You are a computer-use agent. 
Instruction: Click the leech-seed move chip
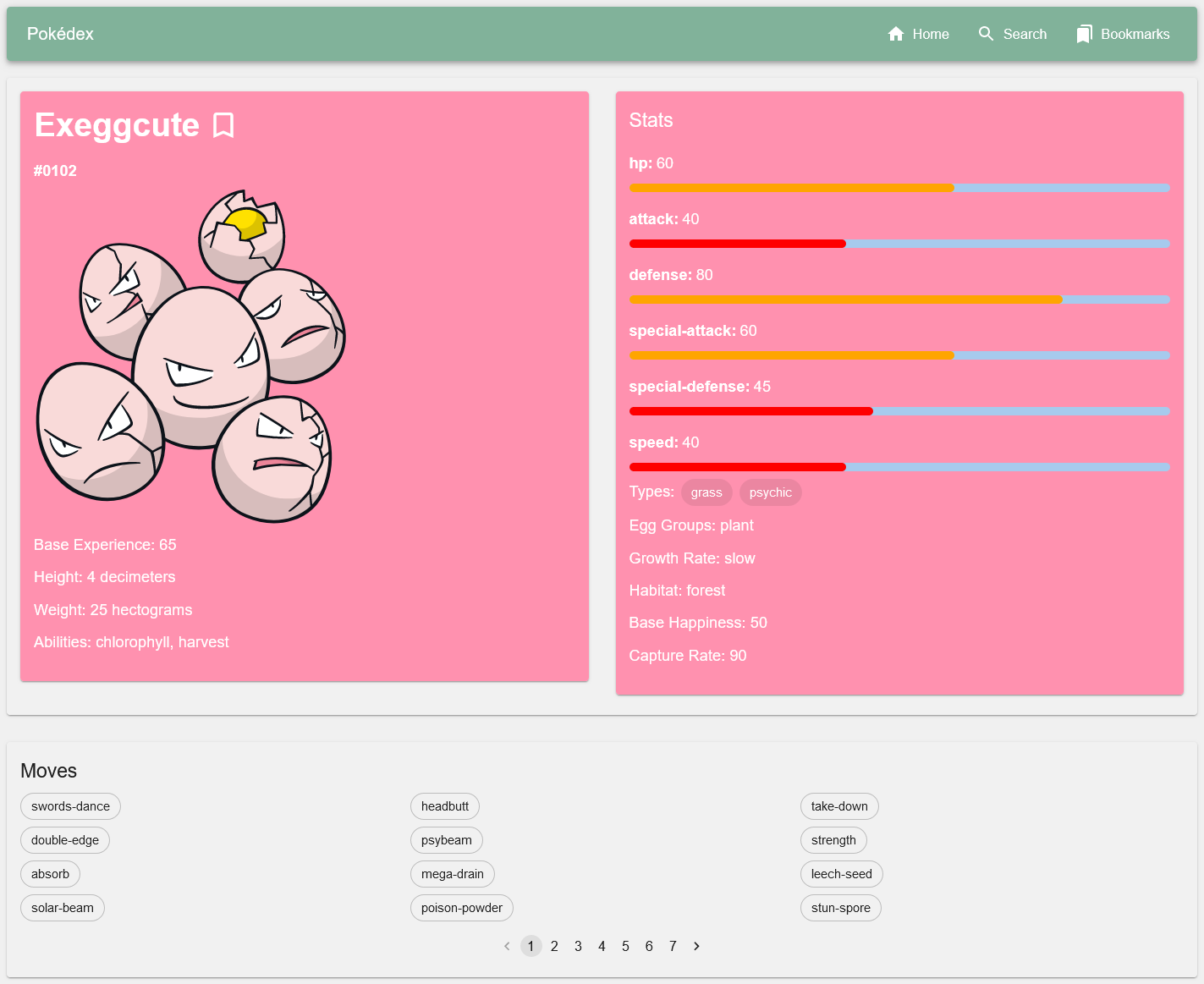842,874
